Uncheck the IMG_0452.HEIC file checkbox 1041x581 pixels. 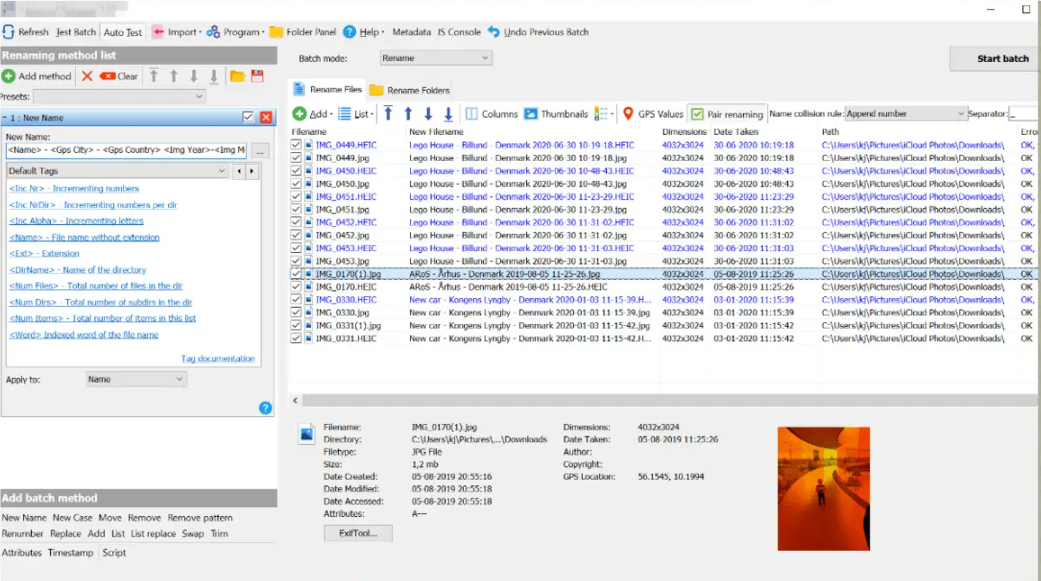tap(296, 222)
